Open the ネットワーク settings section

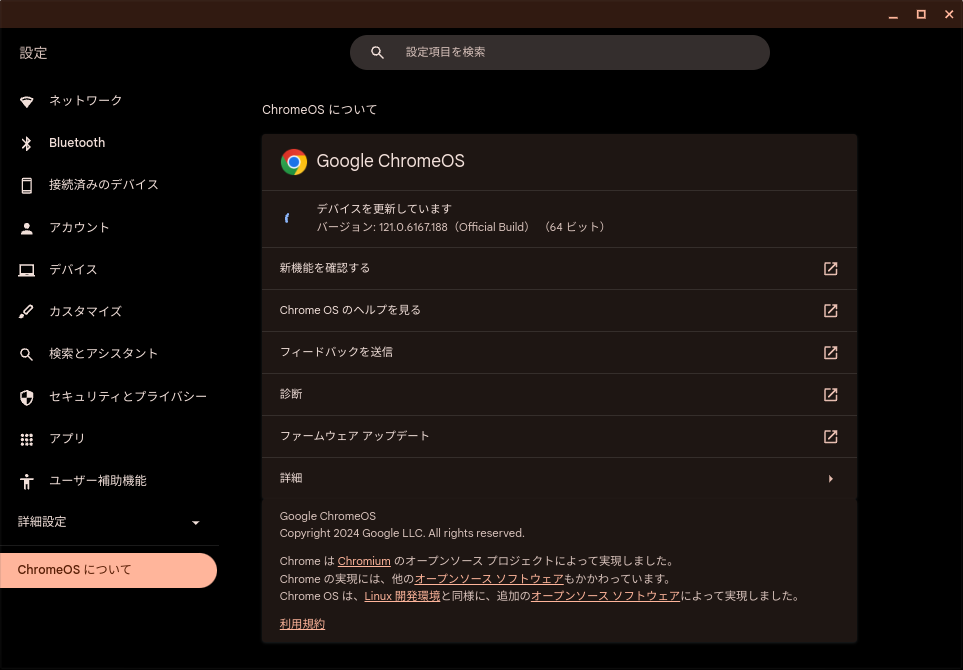point(109,101)
